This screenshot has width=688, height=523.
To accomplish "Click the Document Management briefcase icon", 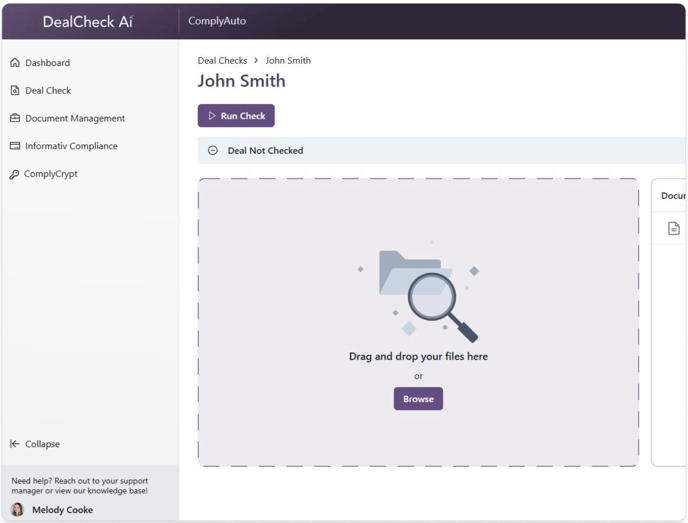I will click(15, 118).
